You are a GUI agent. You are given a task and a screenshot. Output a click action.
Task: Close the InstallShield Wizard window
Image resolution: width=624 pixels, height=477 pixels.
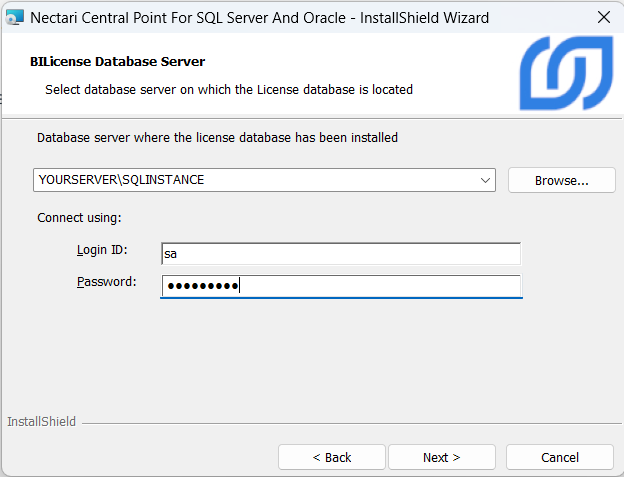tap(603, 17)
